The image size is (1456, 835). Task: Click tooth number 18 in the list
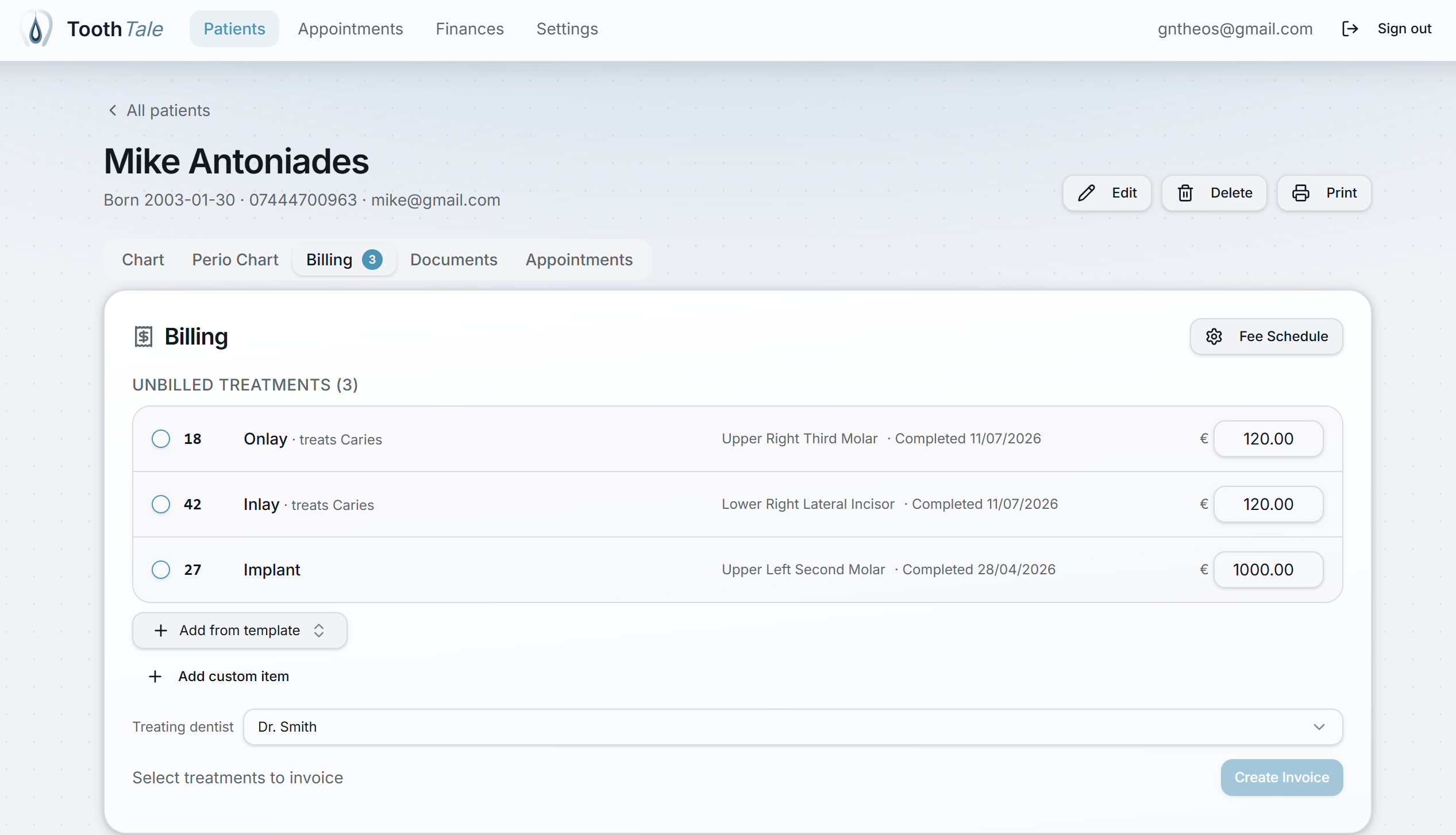[192, 439]
